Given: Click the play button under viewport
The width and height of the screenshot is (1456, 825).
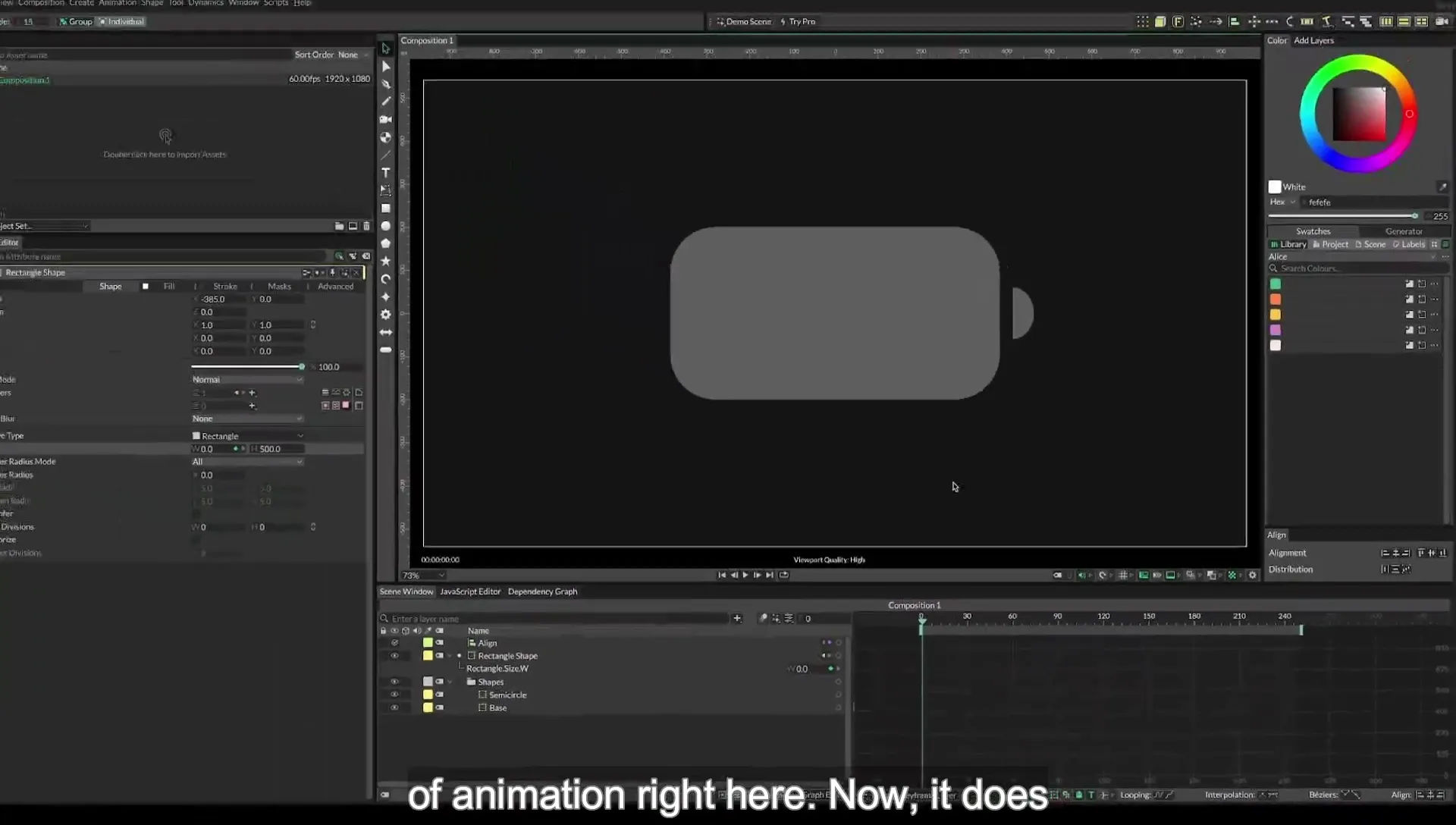Looking at the screenshot, I should pyautogui.click(x=745, y=575).
